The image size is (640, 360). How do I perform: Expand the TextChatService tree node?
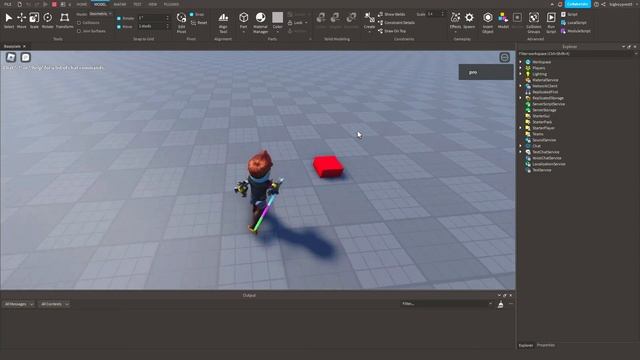pos(520,152)
